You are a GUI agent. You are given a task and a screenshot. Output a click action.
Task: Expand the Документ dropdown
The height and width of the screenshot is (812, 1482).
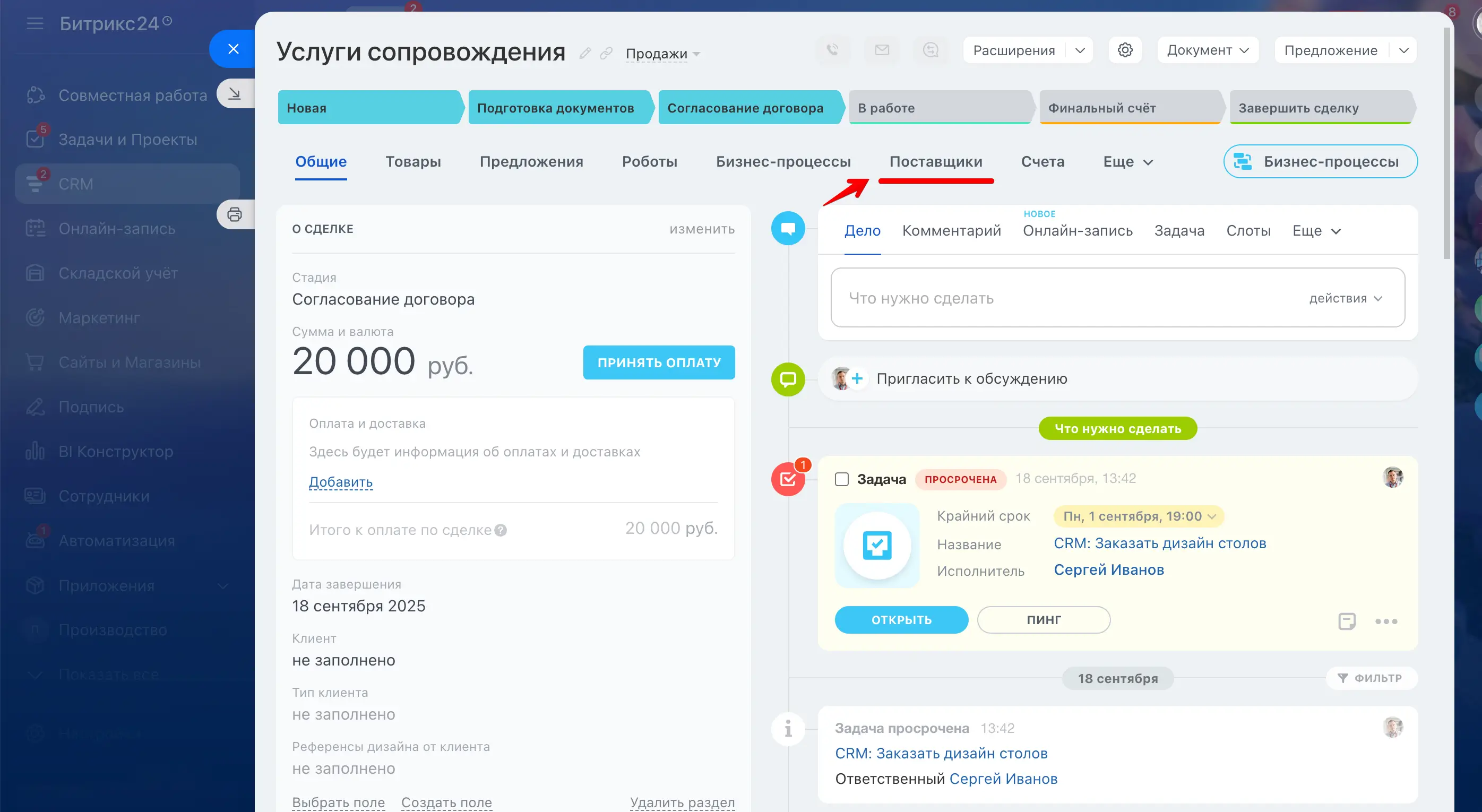point(1208,50)
